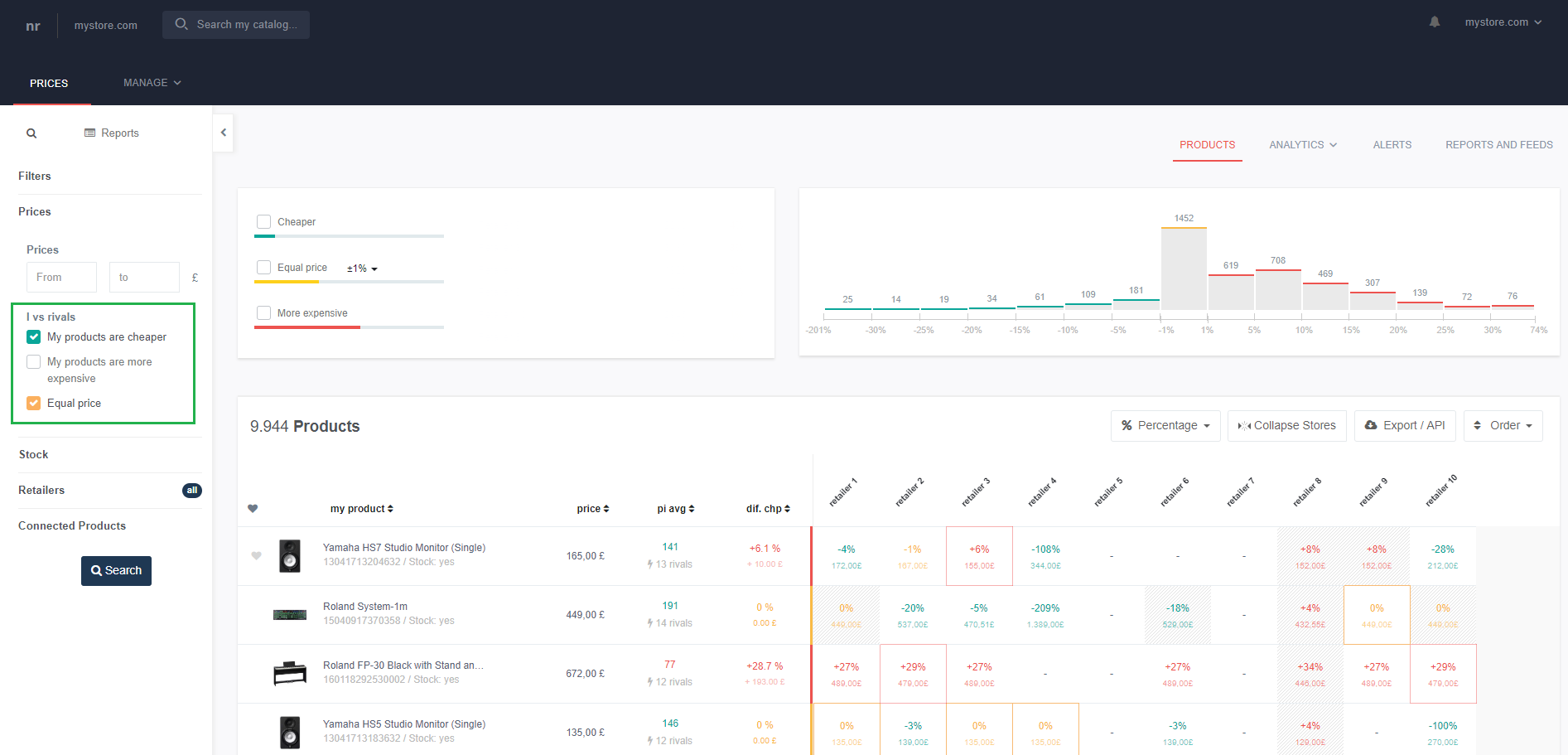Click retailer 3 +6% cell for Yamaha HS7
Viewport: 1568px width, 755px height.
979,556
